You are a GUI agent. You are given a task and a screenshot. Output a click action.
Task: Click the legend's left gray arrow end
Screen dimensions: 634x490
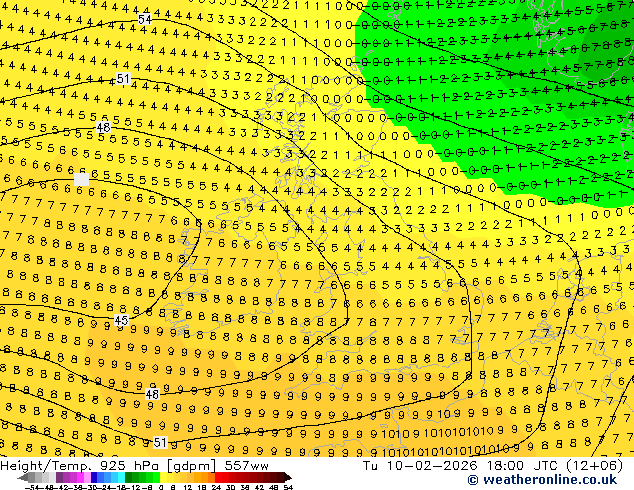point(23,477)
